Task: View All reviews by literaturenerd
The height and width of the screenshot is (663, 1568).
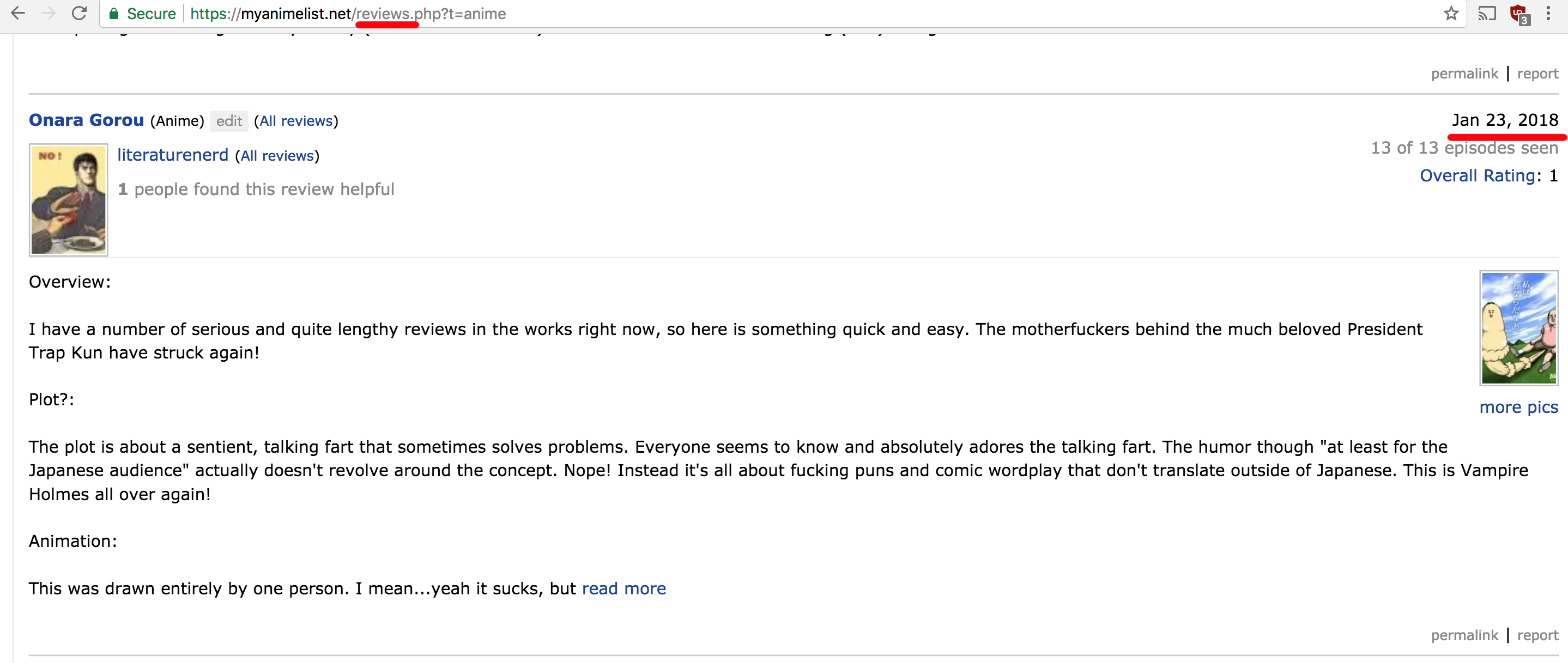Action: click(x=277, y=156)
